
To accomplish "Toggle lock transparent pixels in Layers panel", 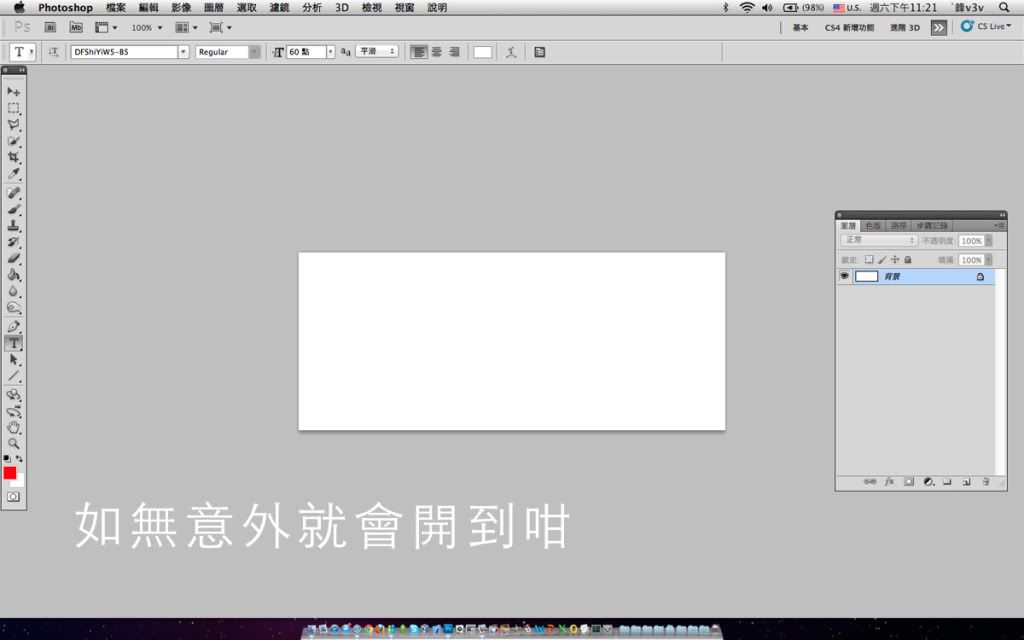I will pos(869,259).
